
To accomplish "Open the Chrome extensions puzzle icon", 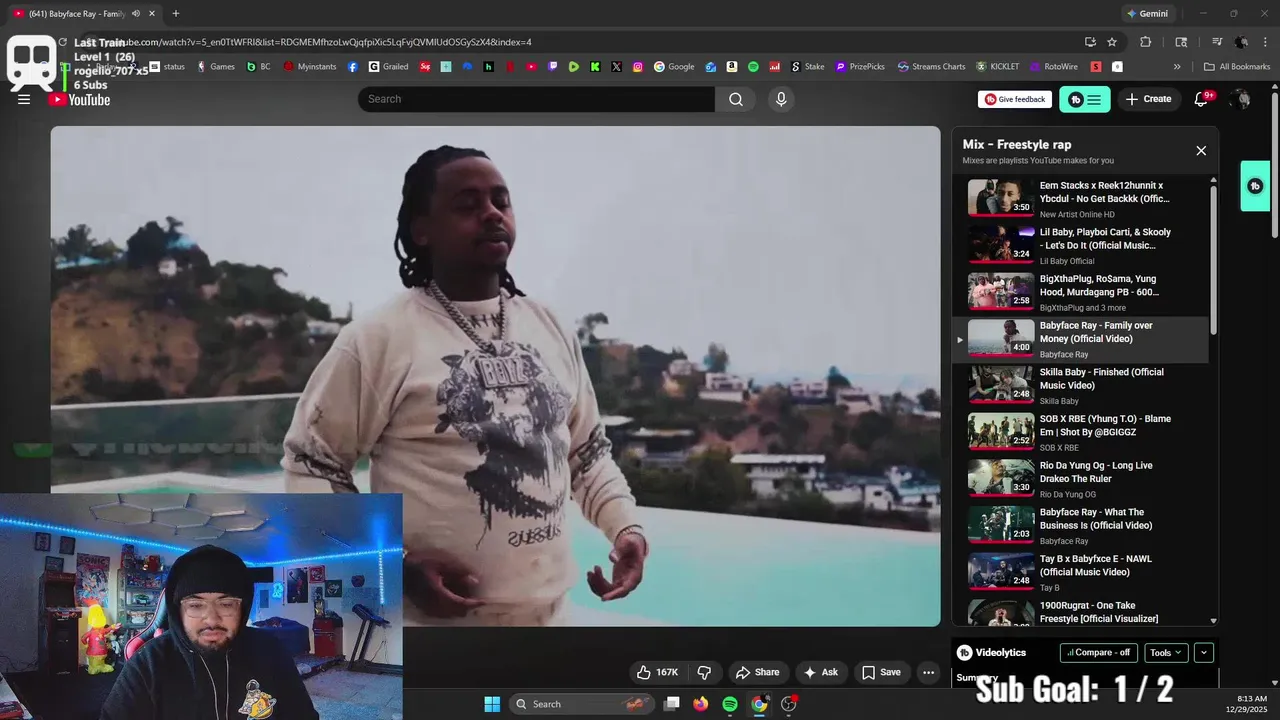I will (x=1146, y=42).
